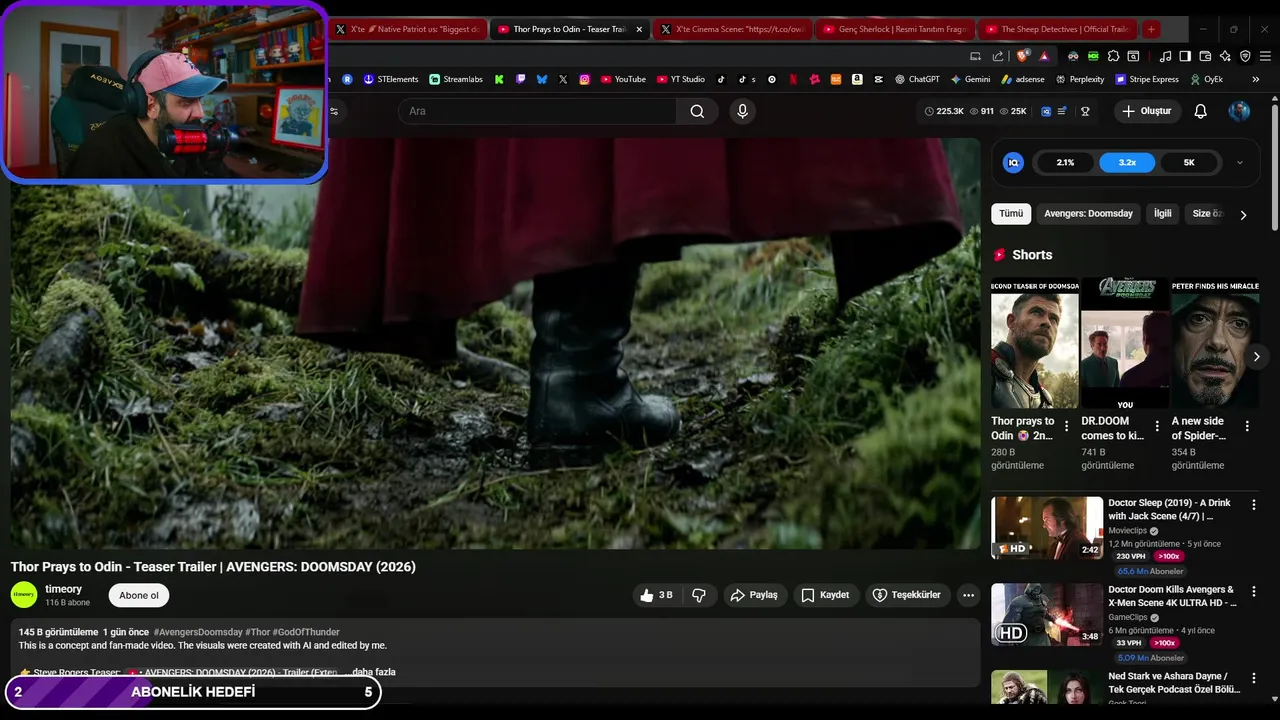Open adsense bookmark

tap(1023, 79)
